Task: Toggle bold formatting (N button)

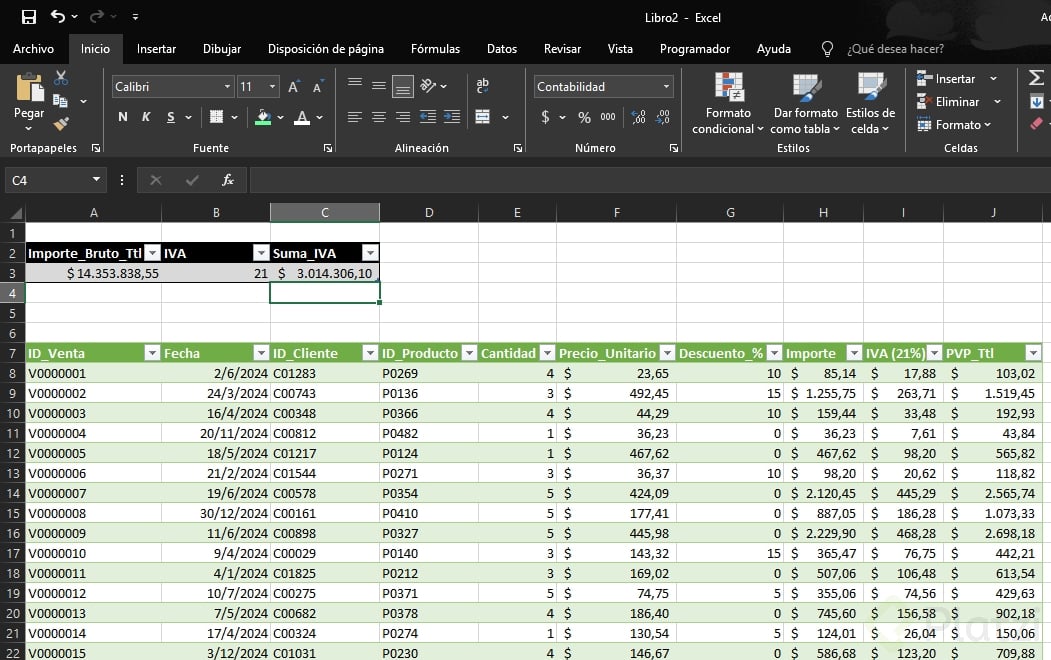Action: [x=123, y=117]
